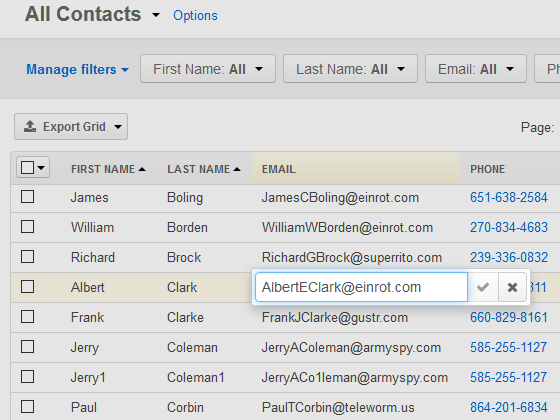This screenshot has width=560, height=420.
Task: Expand Manage filters menu
Action: tap(78, 69)
